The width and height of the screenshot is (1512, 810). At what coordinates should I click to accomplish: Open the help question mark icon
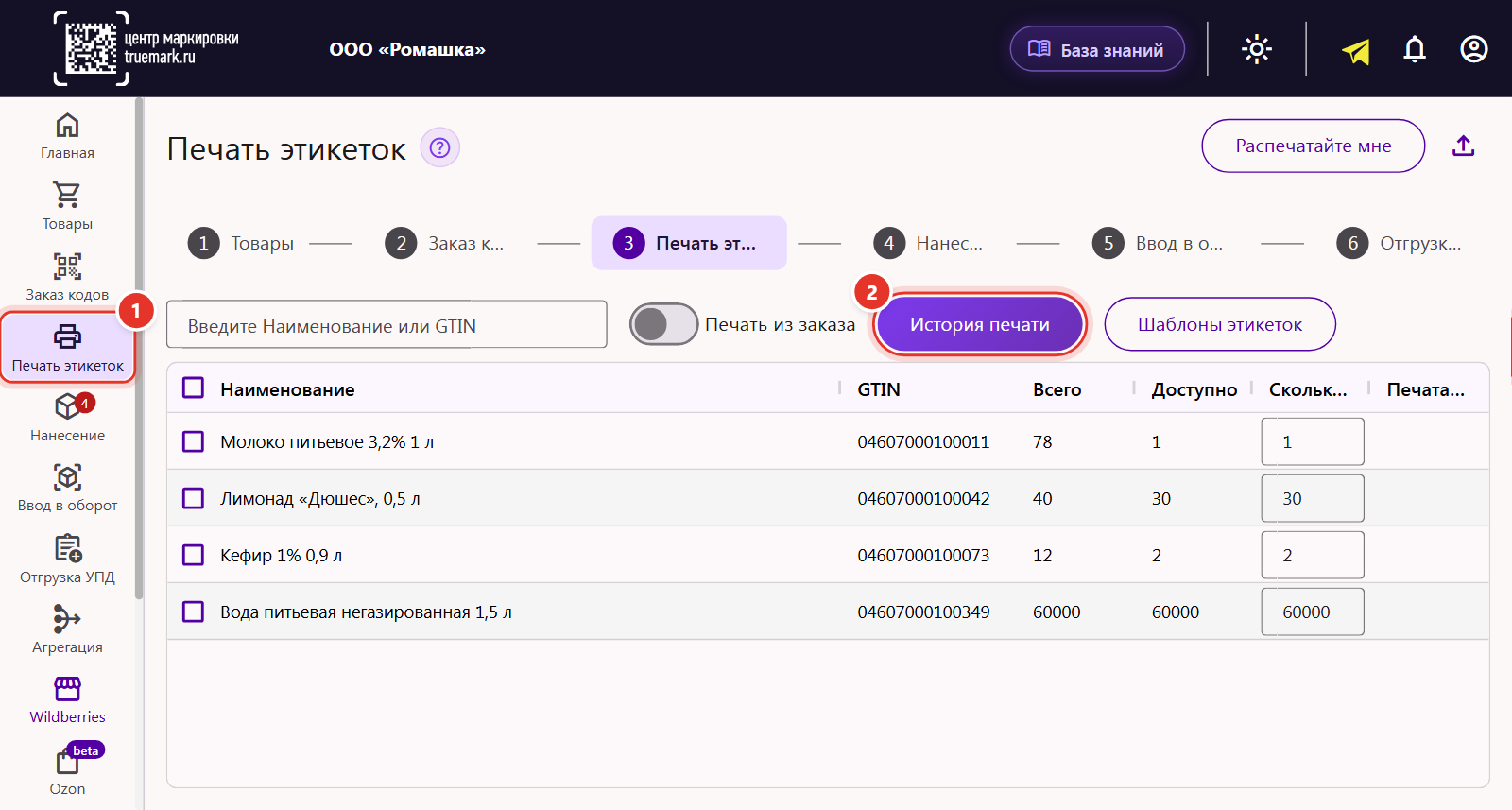click(439, 147)
